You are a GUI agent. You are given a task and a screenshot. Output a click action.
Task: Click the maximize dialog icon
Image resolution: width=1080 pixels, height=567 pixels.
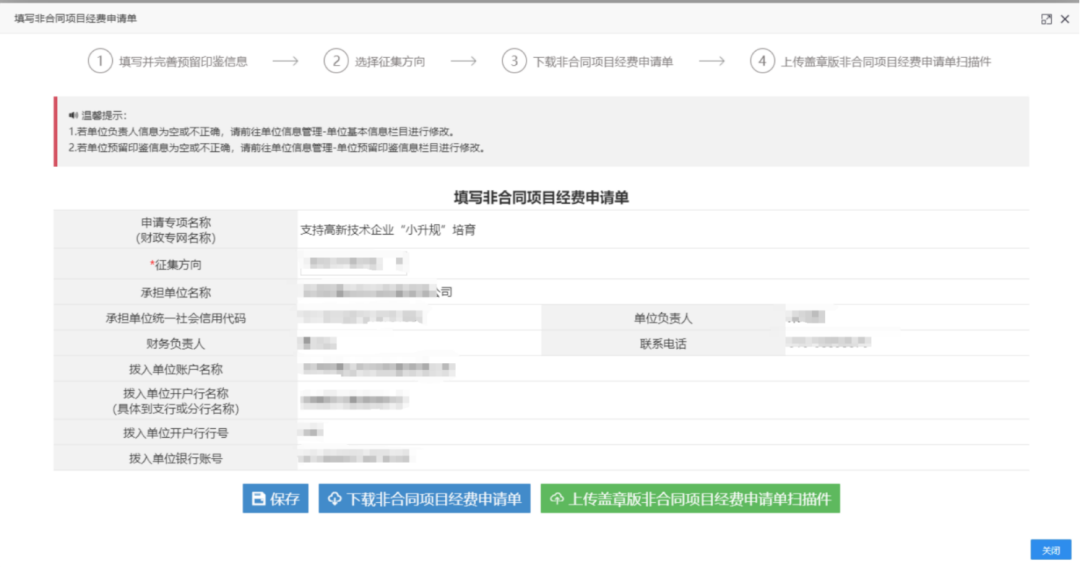pos(1046,19)
